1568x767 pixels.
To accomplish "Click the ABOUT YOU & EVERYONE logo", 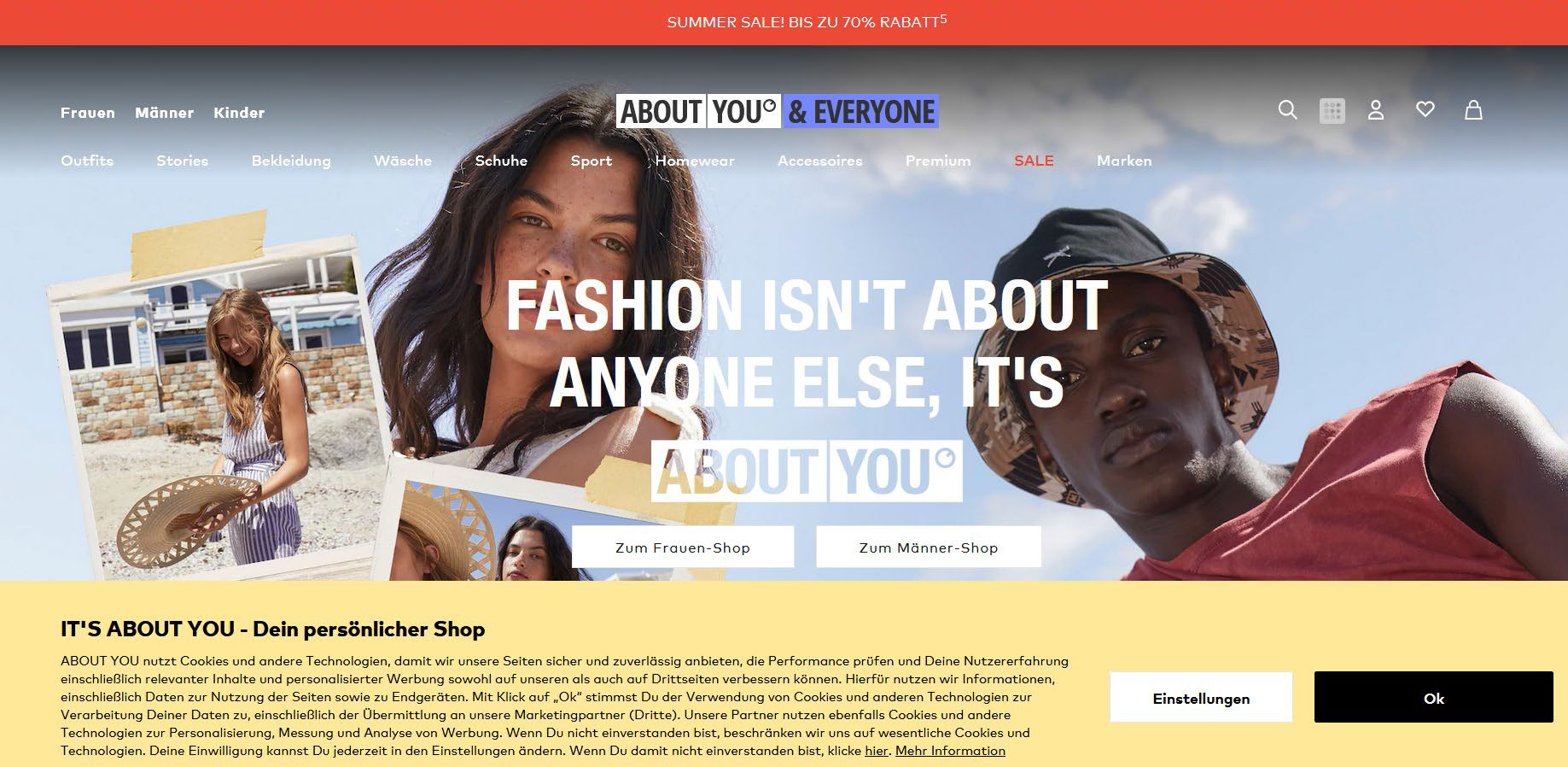I will coord(777,111).
